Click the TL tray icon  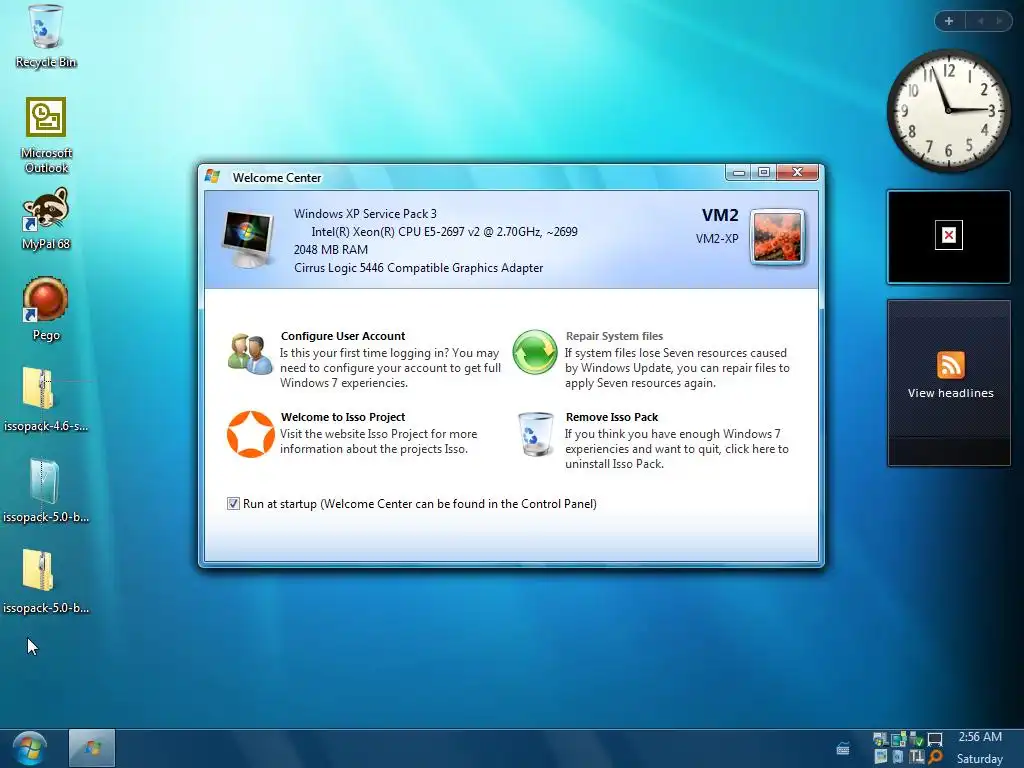(917, 757)
